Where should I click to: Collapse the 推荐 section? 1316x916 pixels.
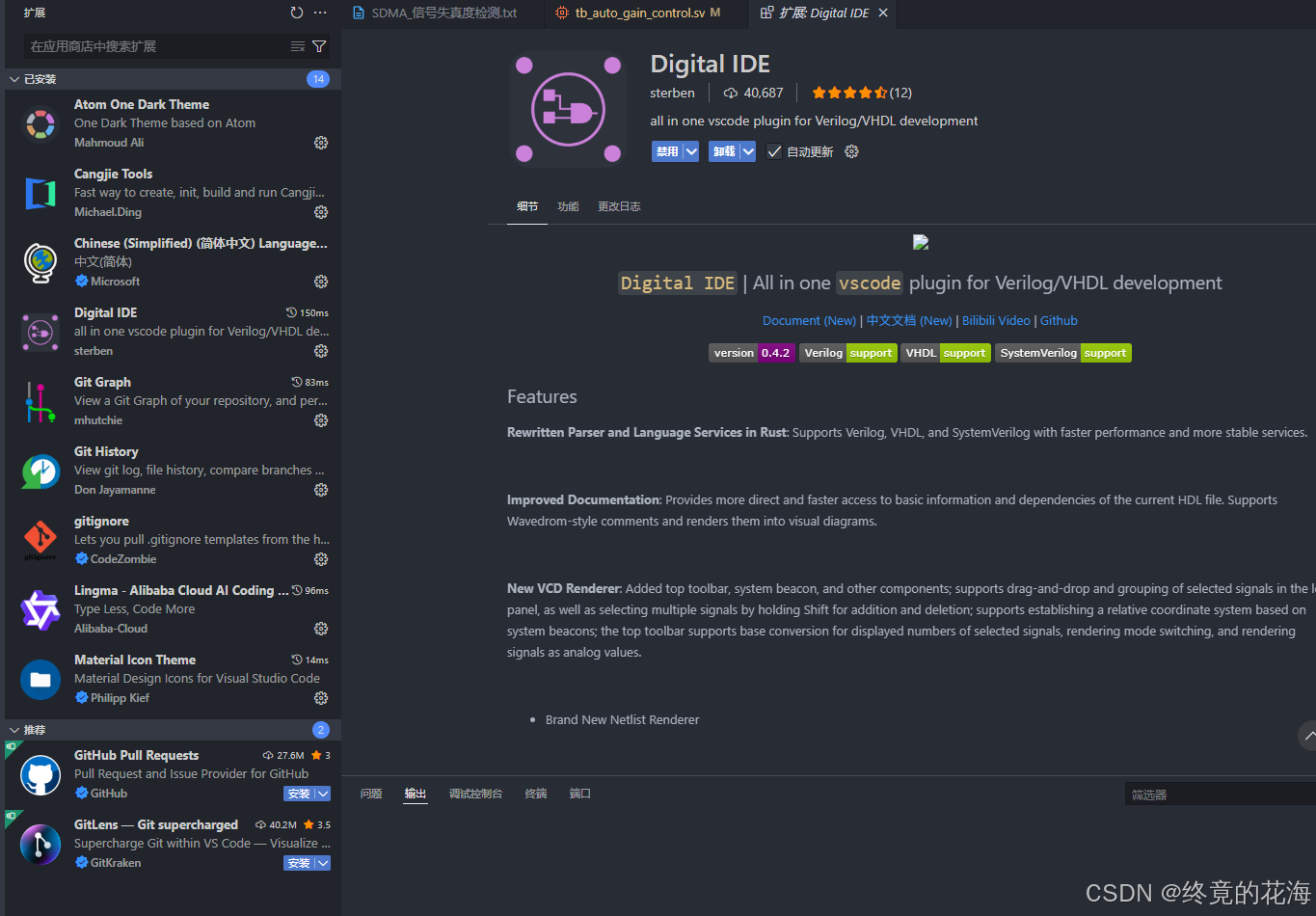click(14, 730)
